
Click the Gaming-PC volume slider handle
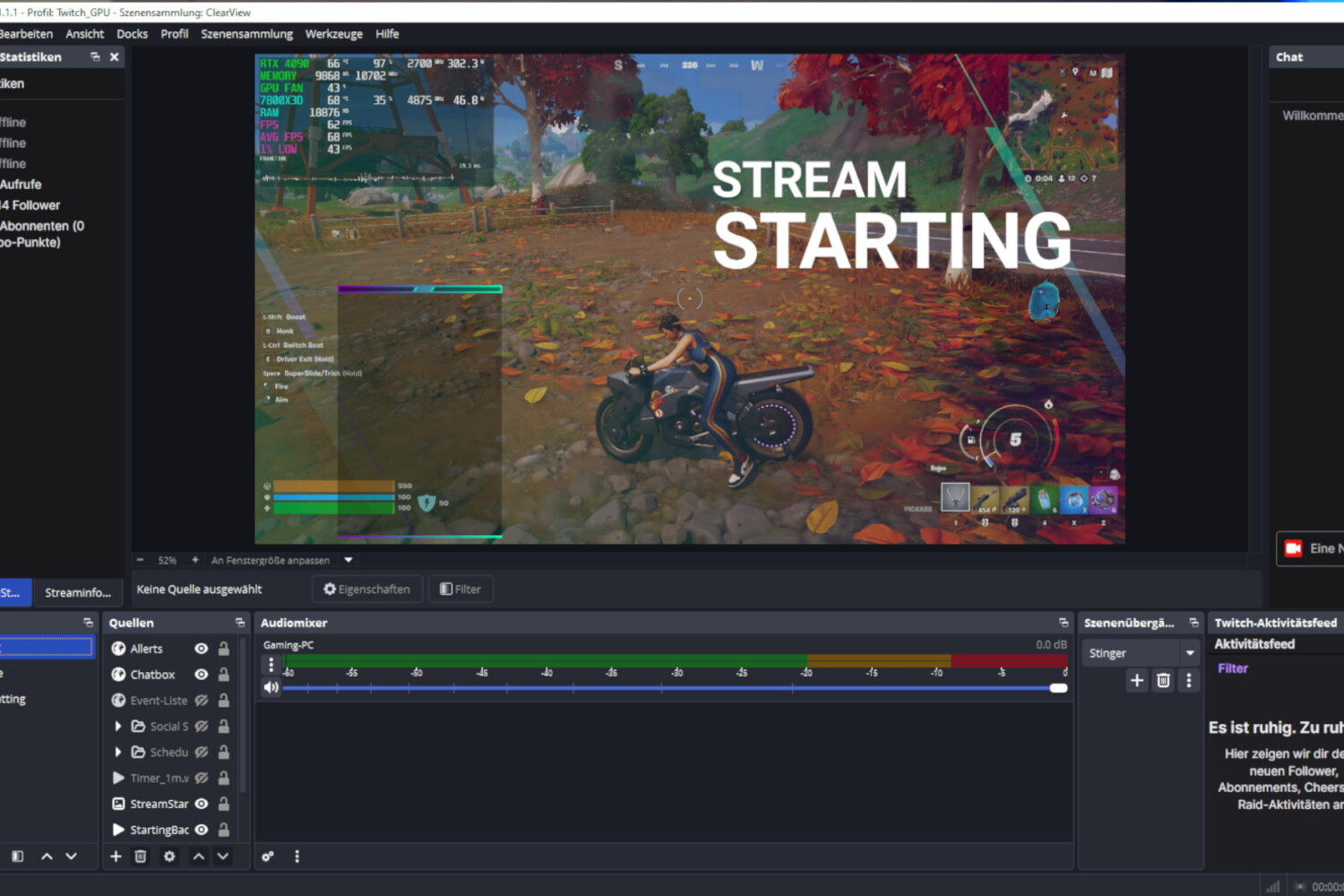click(1058, 688)
